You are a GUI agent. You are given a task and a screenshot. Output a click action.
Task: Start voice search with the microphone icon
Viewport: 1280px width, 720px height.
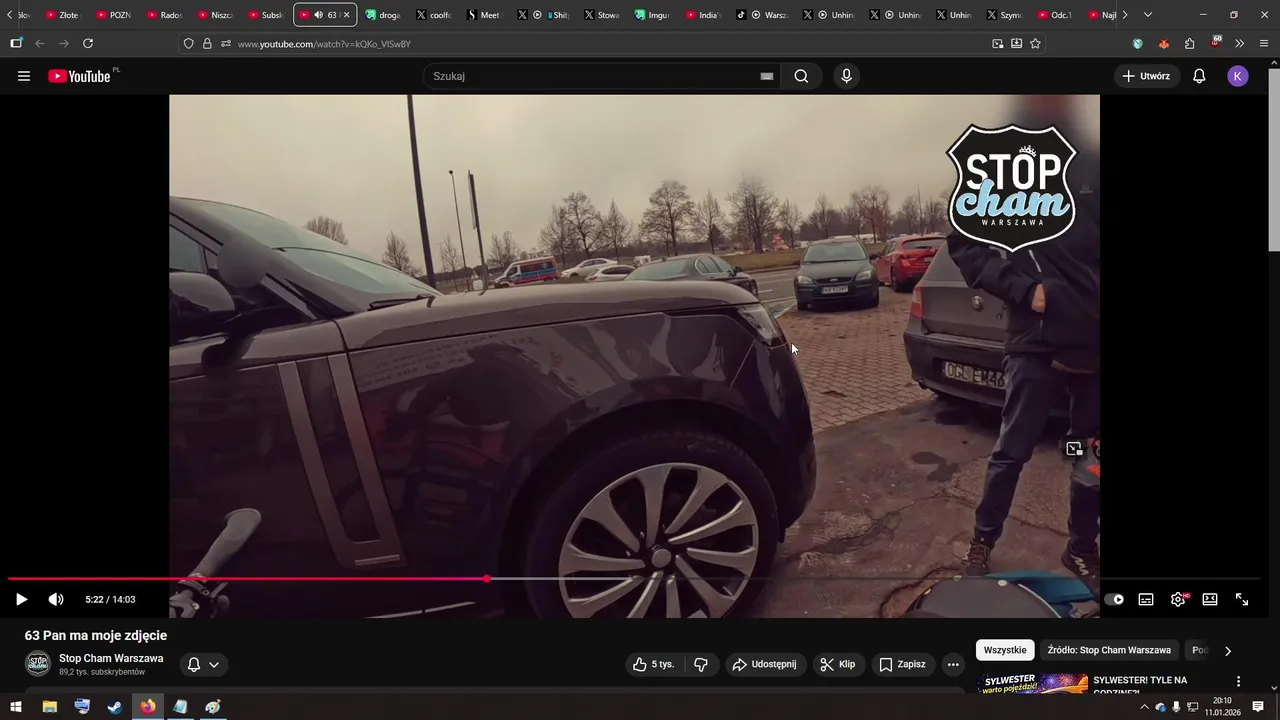pyautogui.click(x=847, y=76)
